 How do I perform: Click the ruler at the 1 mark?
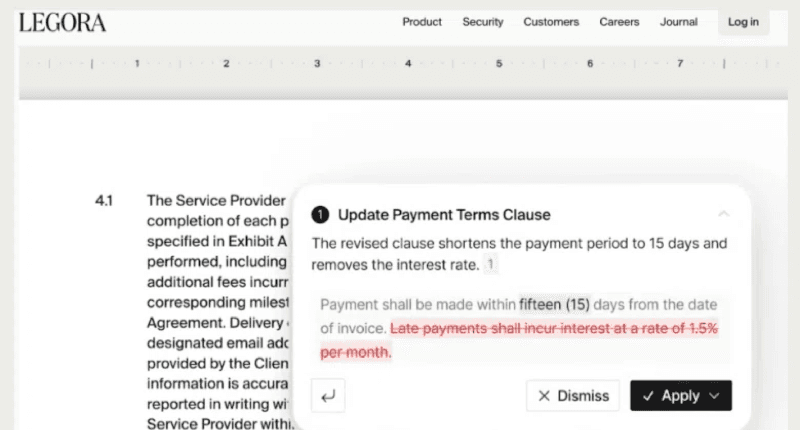pos(137,63)
